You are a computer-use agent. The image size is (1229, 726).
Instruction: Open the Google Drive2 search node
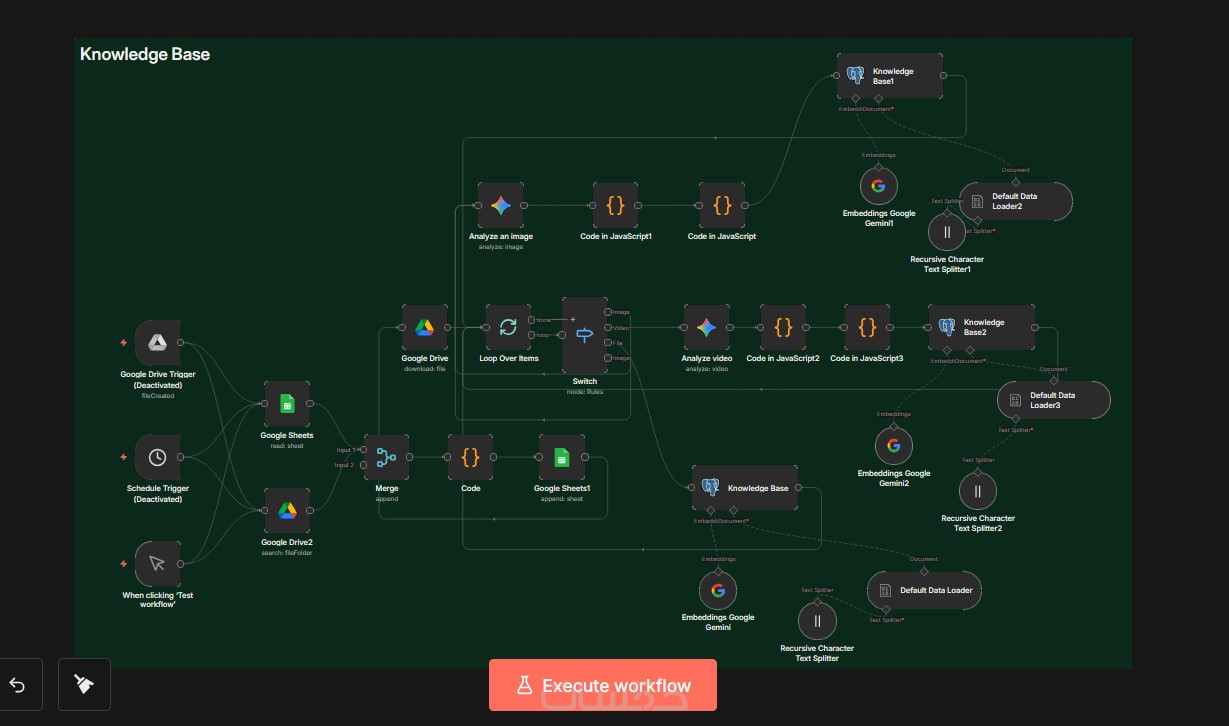point(287,511)
